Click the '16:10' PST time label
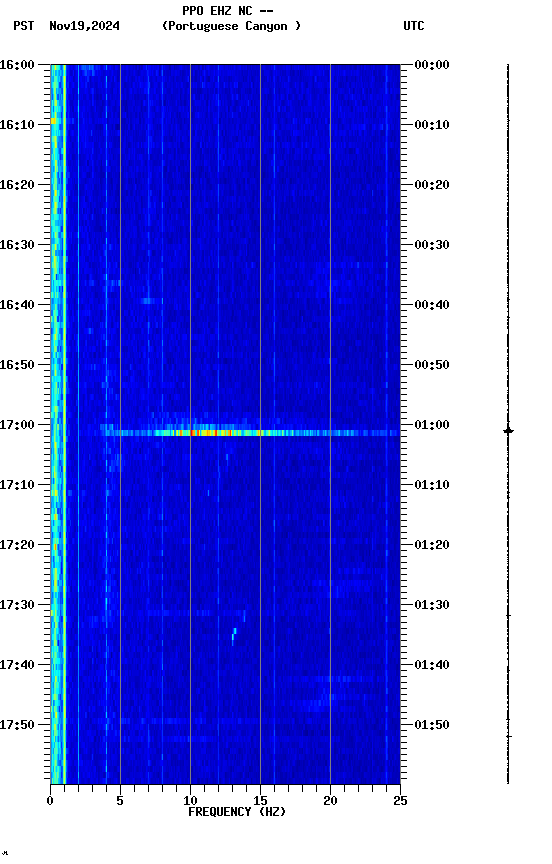Screen dimensions: 552x864 point(17,125)
